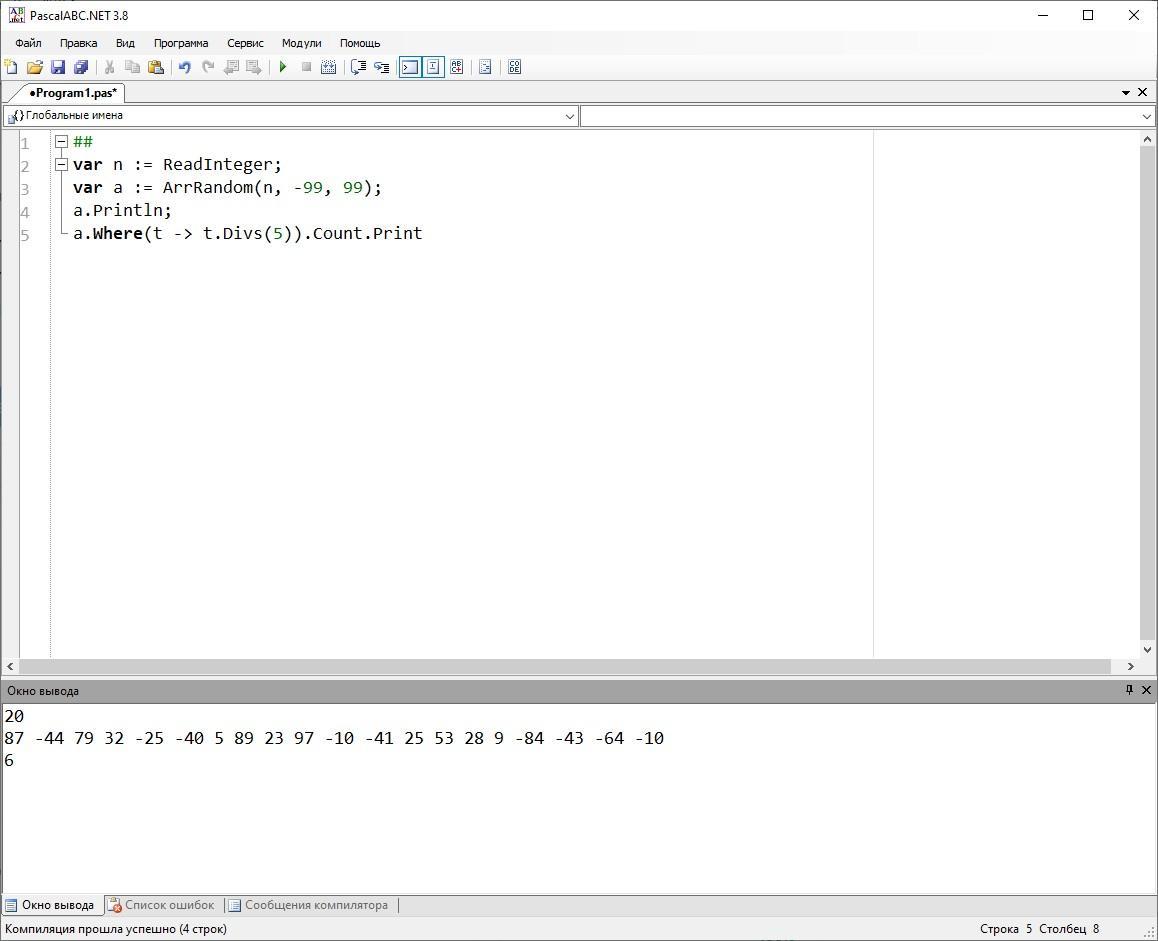Image resolution: width=1158 pixels, height=941 pixels.
Task: Expand the right-hand member dropdown
Action: pos(1146,116)
